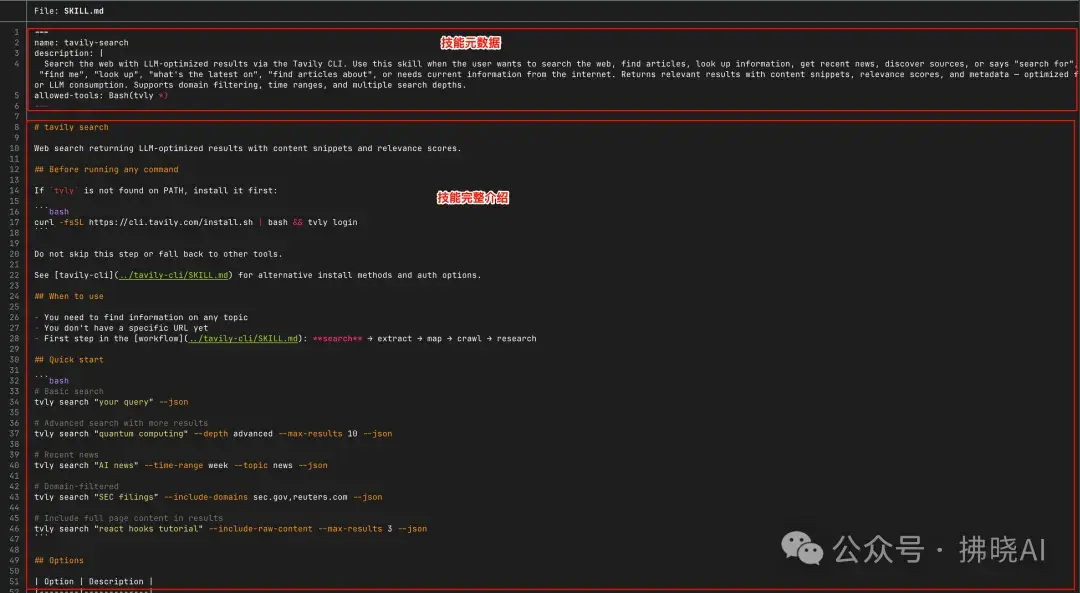
Task: Click the curl install.sh command line
Action: 196,222
